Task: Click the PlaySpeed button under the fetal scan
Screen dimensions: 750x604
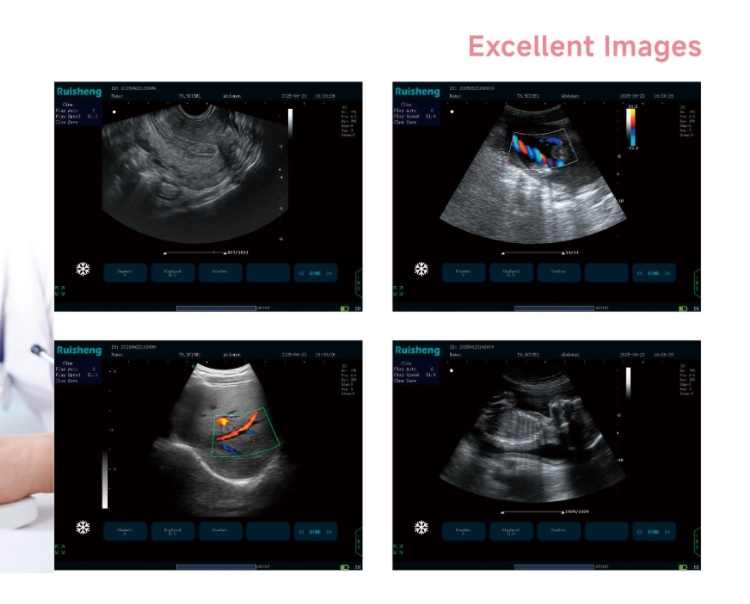Action: pyautogui.click(x=511, y=531)
